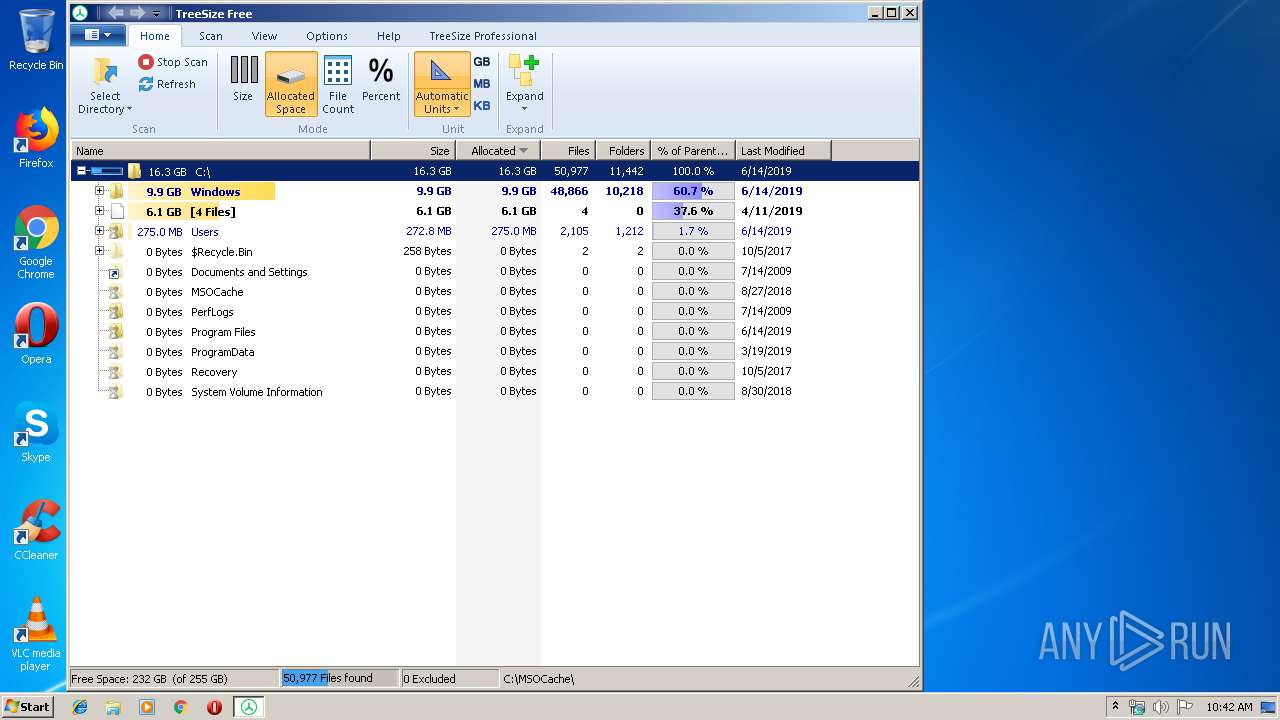Show hidden system tray icons
Screen dimensions: 1280x720
pyautogui.click(x=1115, y=707)
